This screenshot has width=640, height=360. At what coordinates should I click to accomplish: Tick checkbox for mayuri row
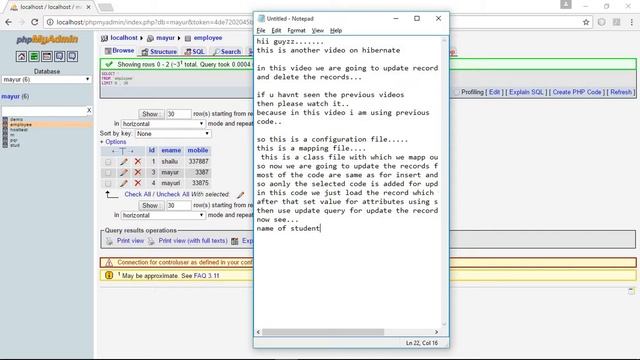(x=108, y=183)
